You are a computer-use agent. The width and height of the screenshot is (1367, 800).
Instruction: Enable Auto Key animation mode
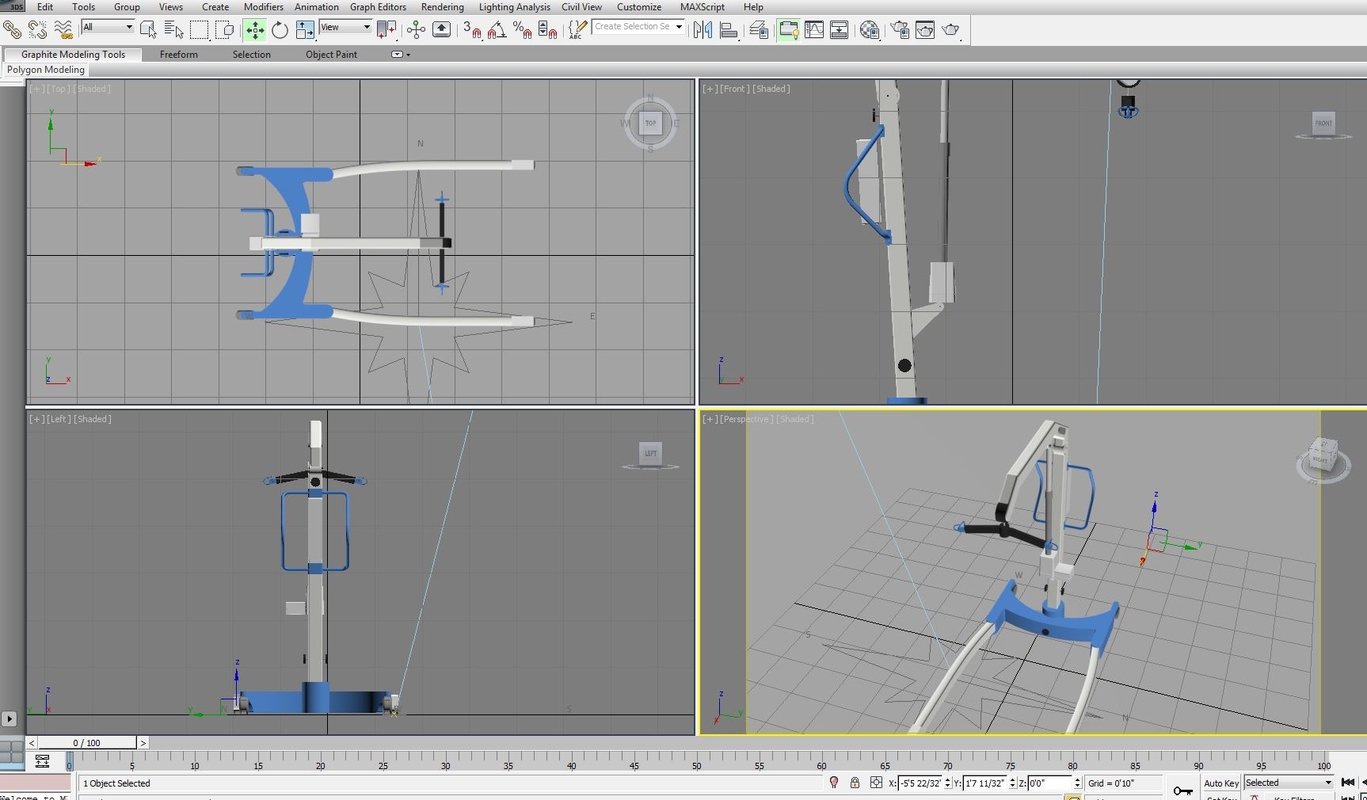point(1221,783)
